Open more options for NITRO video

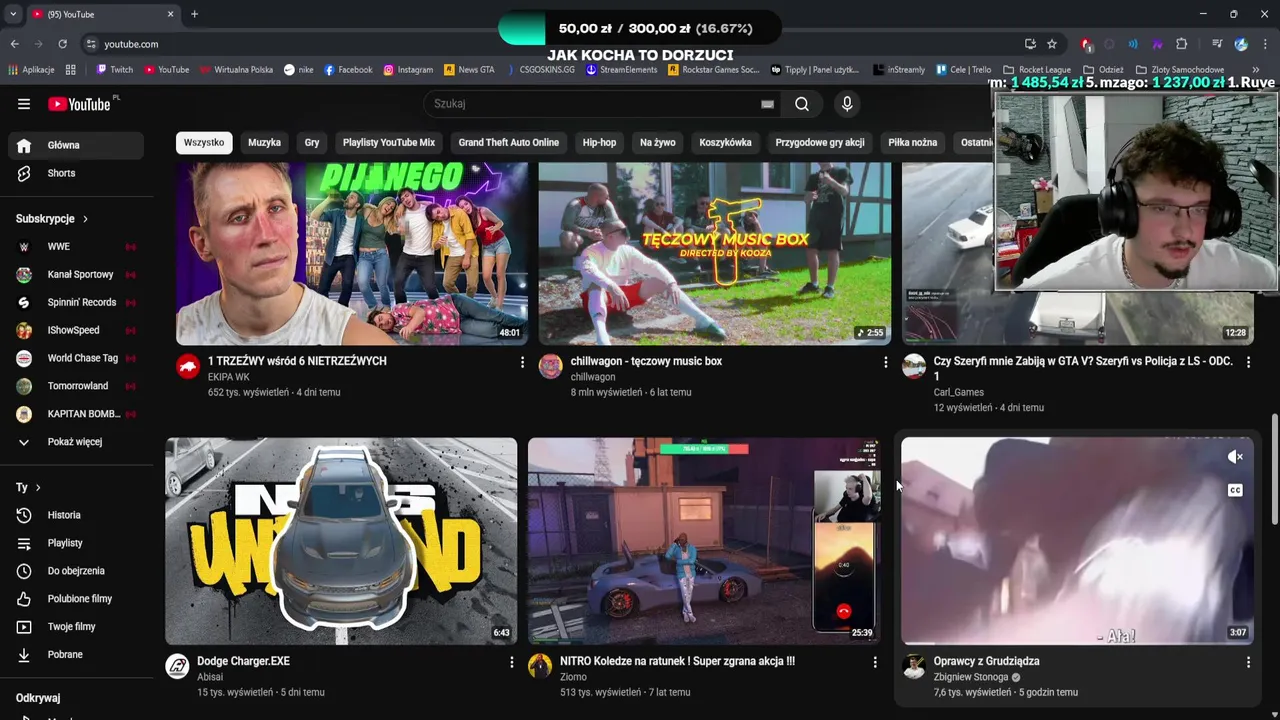(874, 662)
